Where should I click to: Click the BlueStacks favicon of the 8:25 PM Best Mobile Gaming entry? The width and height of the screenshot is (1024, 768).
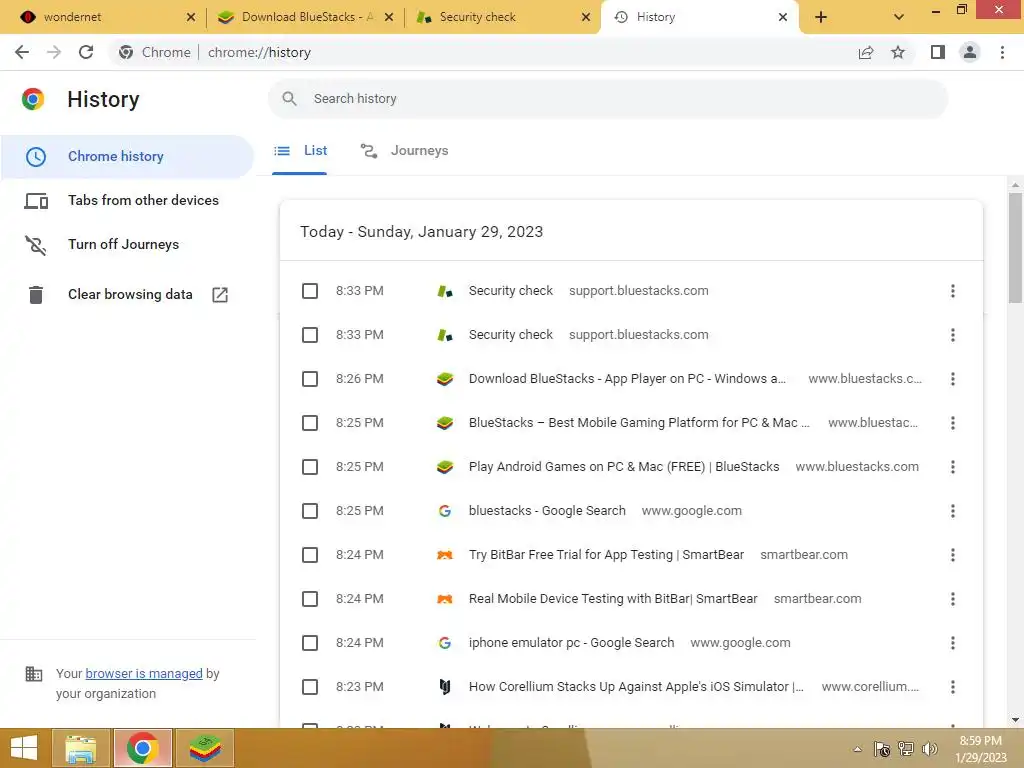point(445,423)
